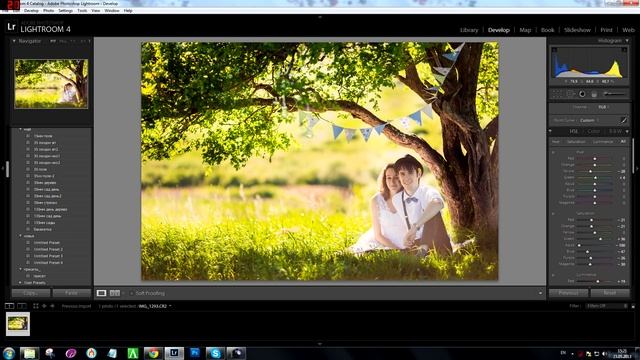Click the Reset button
640x360 pixels.
coord(610,293)
